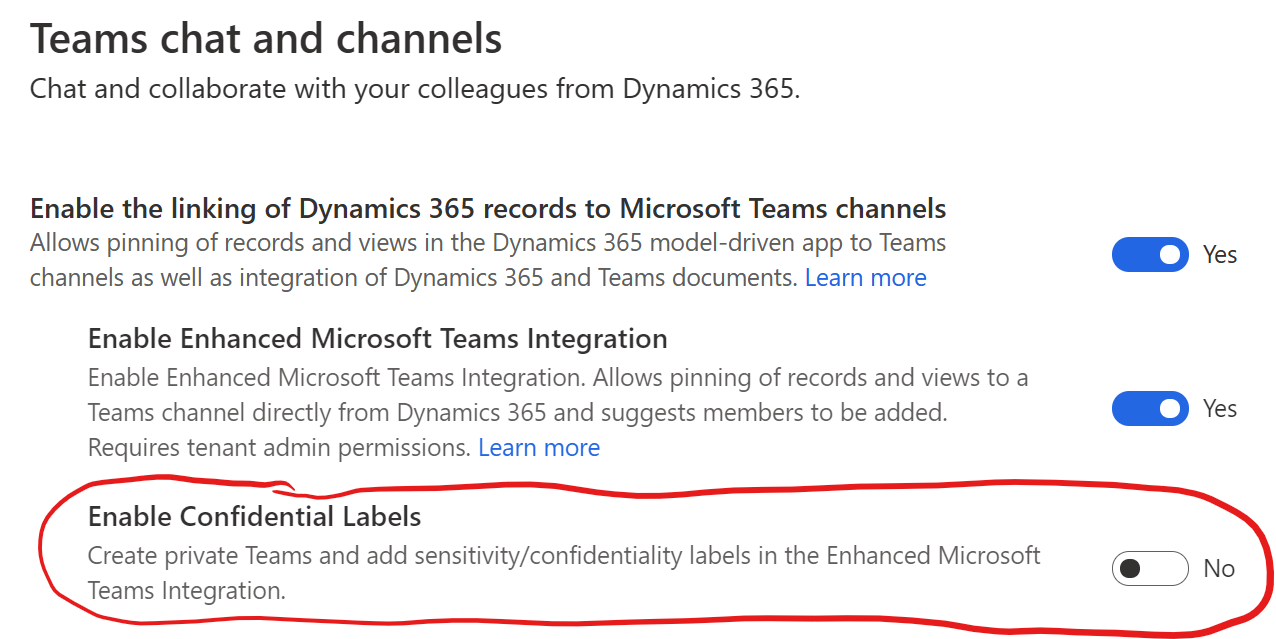The image size is (1276, 639).
Task: Disable Enhanced Microsoft Teams Integration toggle
Action: tap(1150, 409)
